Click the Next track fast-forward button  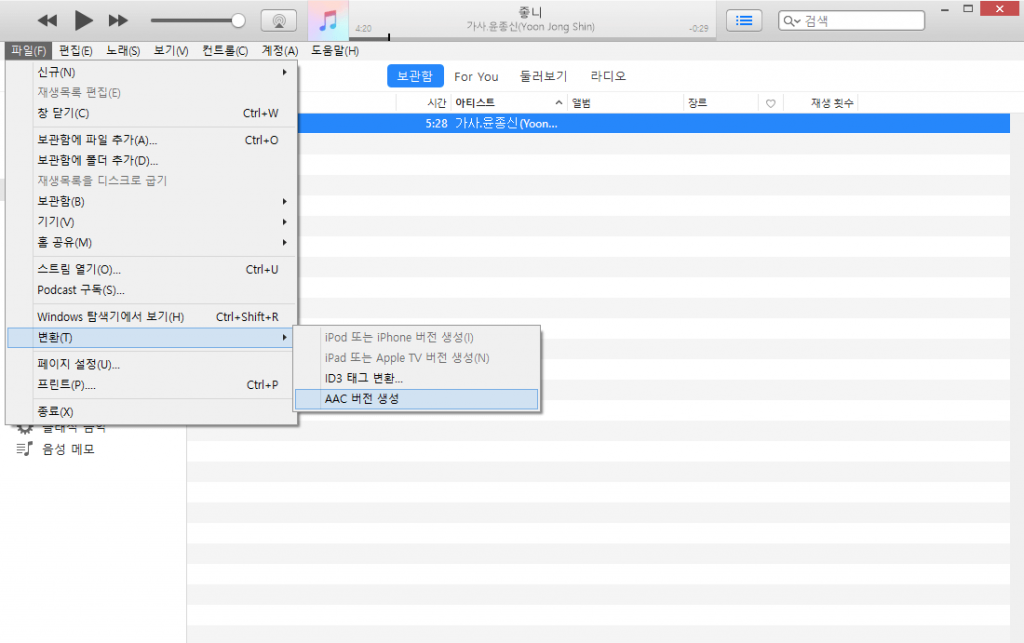(x=118, y=21)
